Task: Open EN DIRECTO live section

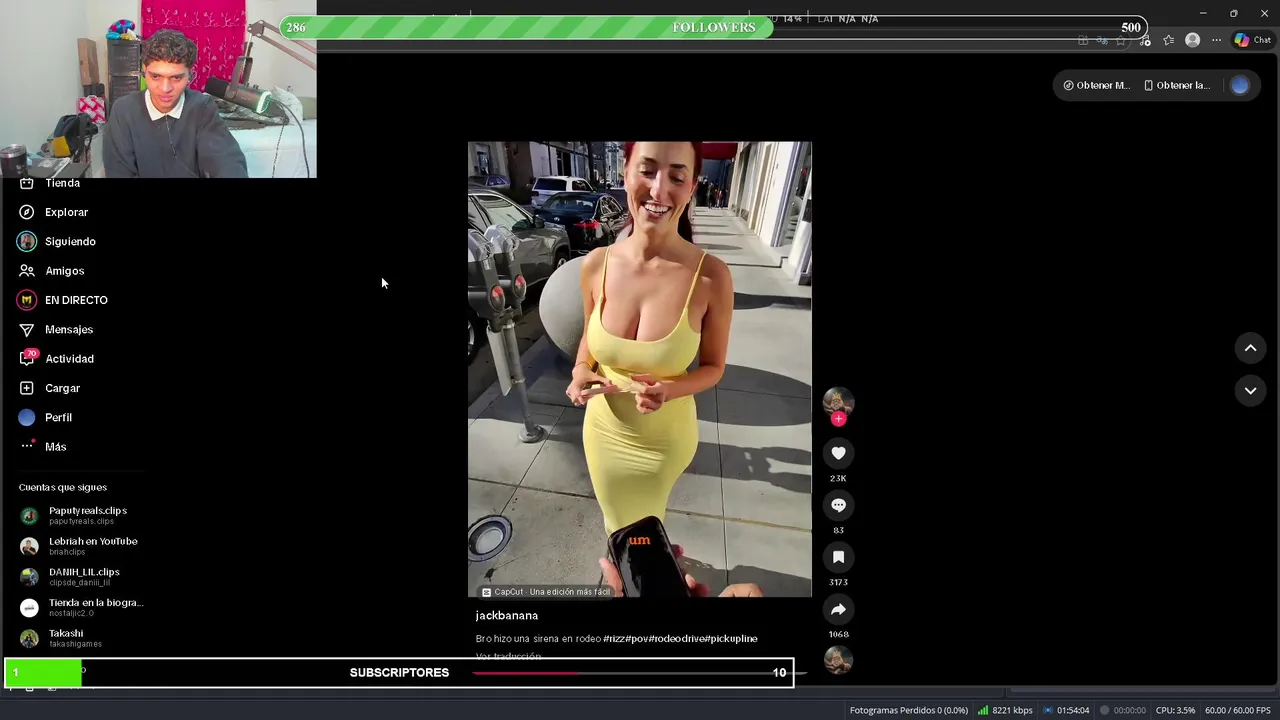Action: (x=76, y=300)
